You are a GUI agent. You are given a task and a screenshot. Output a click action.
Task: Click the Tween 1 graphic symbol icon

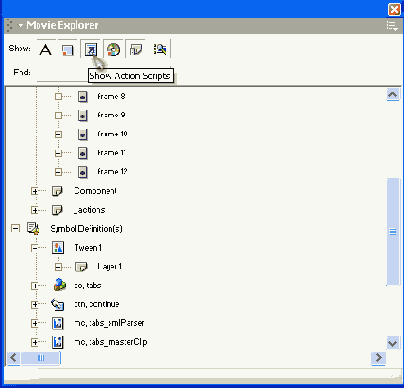pos(58,248)
